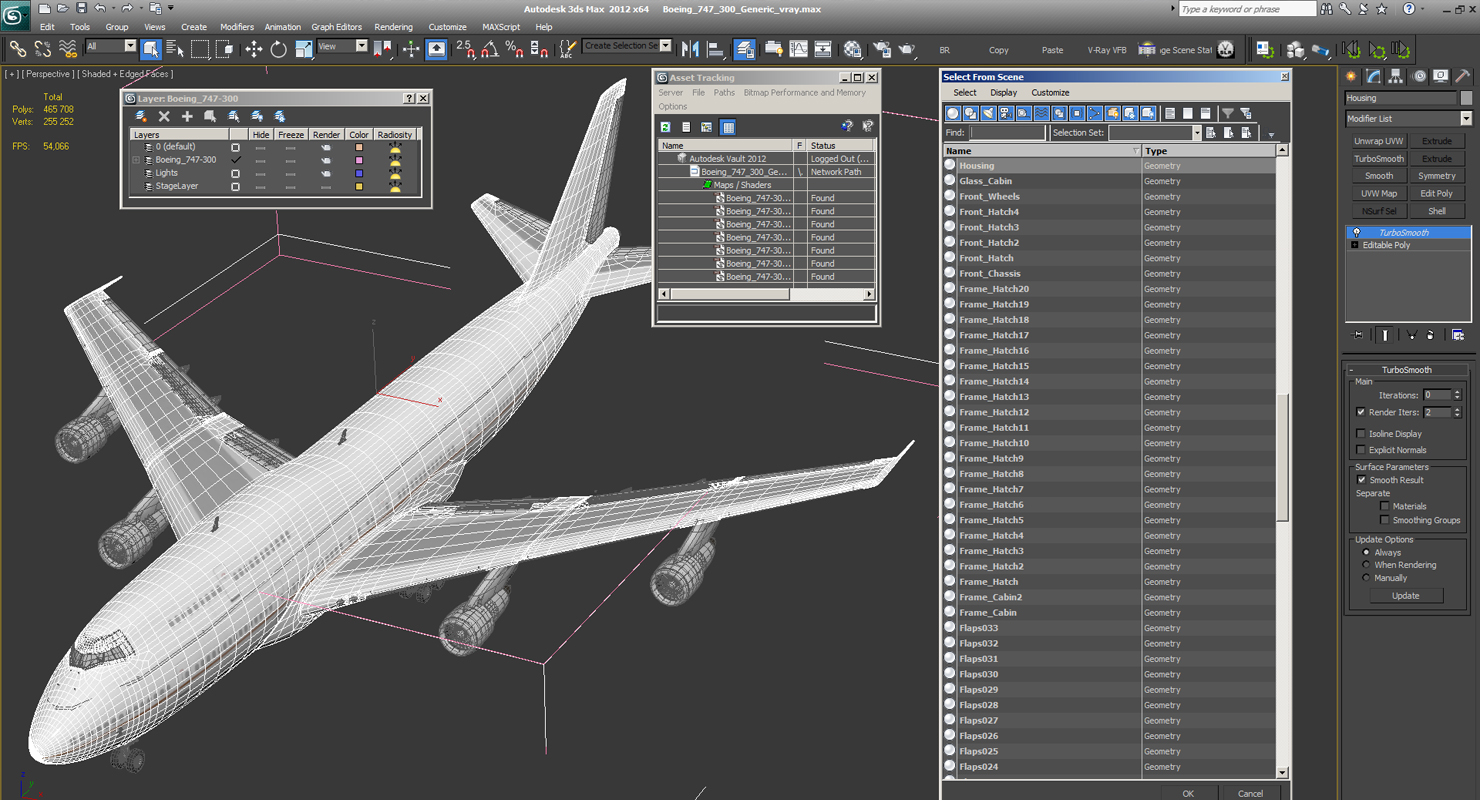Click the Boeing_747-300 layer pink color swatch
This screenshot has width=1480, height=800.
click(x=359, y=160)
